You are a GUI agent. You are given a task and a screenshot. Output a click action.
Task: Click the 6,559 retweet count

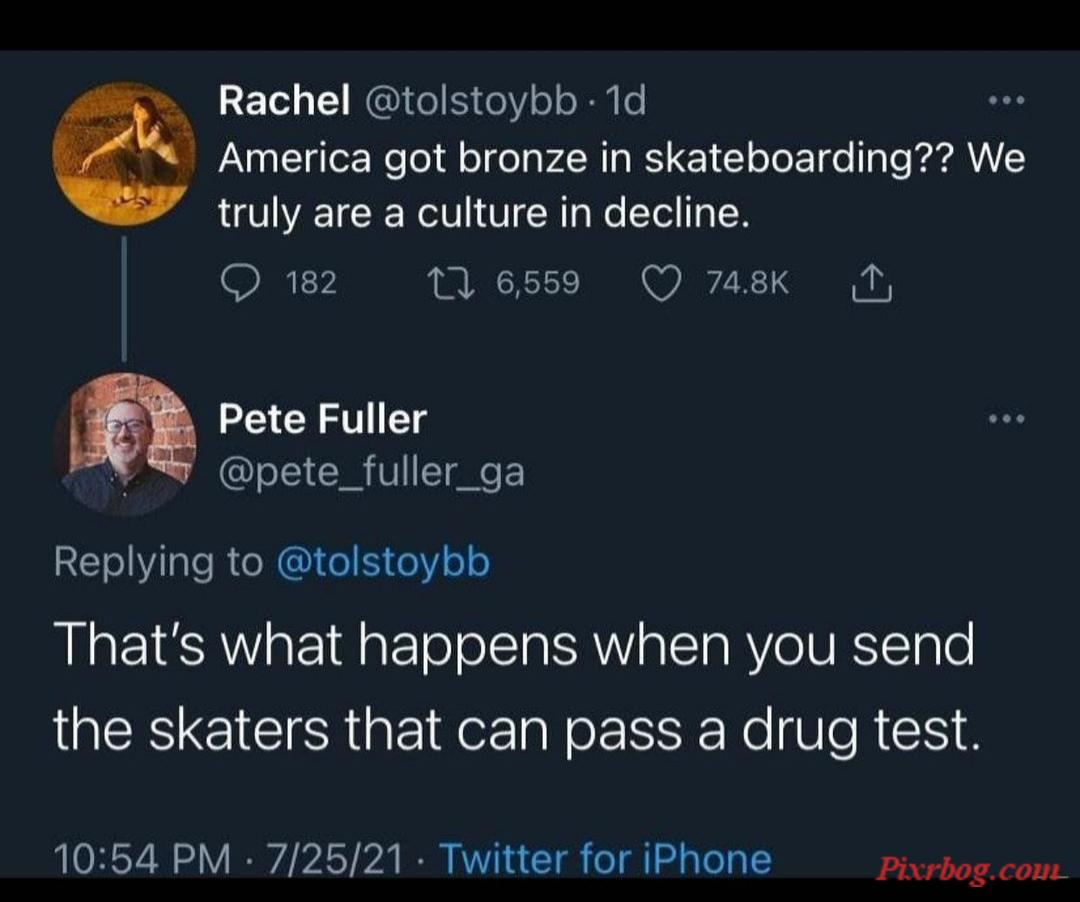[538, 283]
